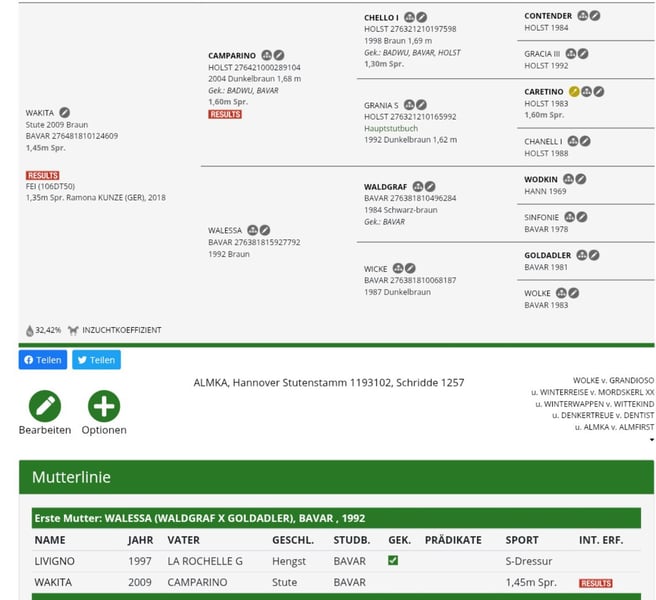Open the progeny icon beside WALDGRAF

pos(418,186)
